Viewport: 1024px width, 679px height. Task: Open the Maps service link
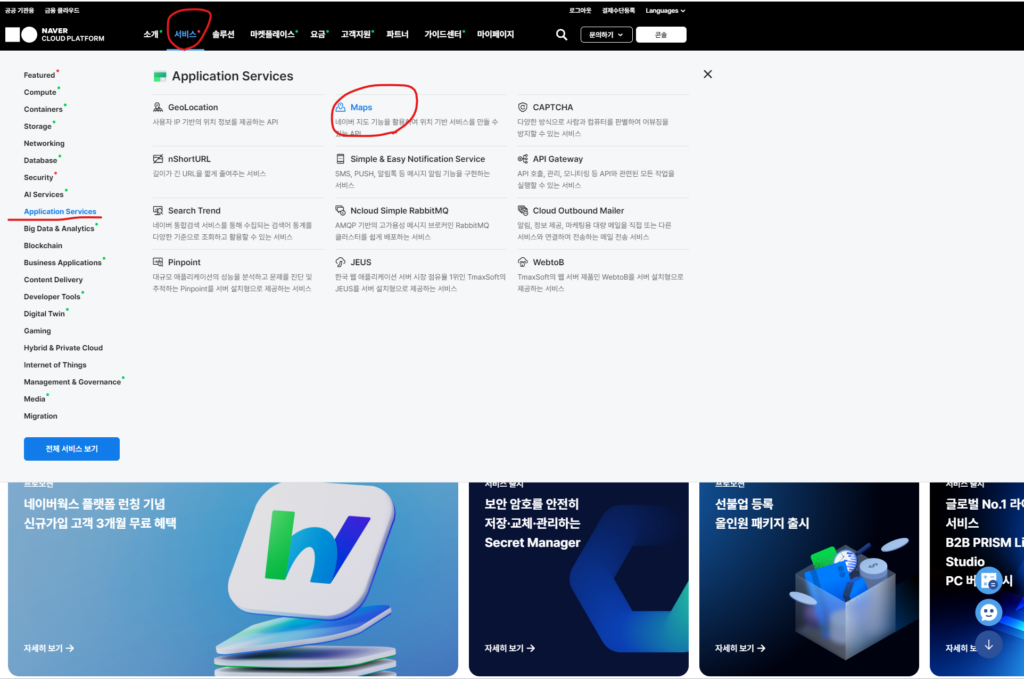click(x=361, y=107)
